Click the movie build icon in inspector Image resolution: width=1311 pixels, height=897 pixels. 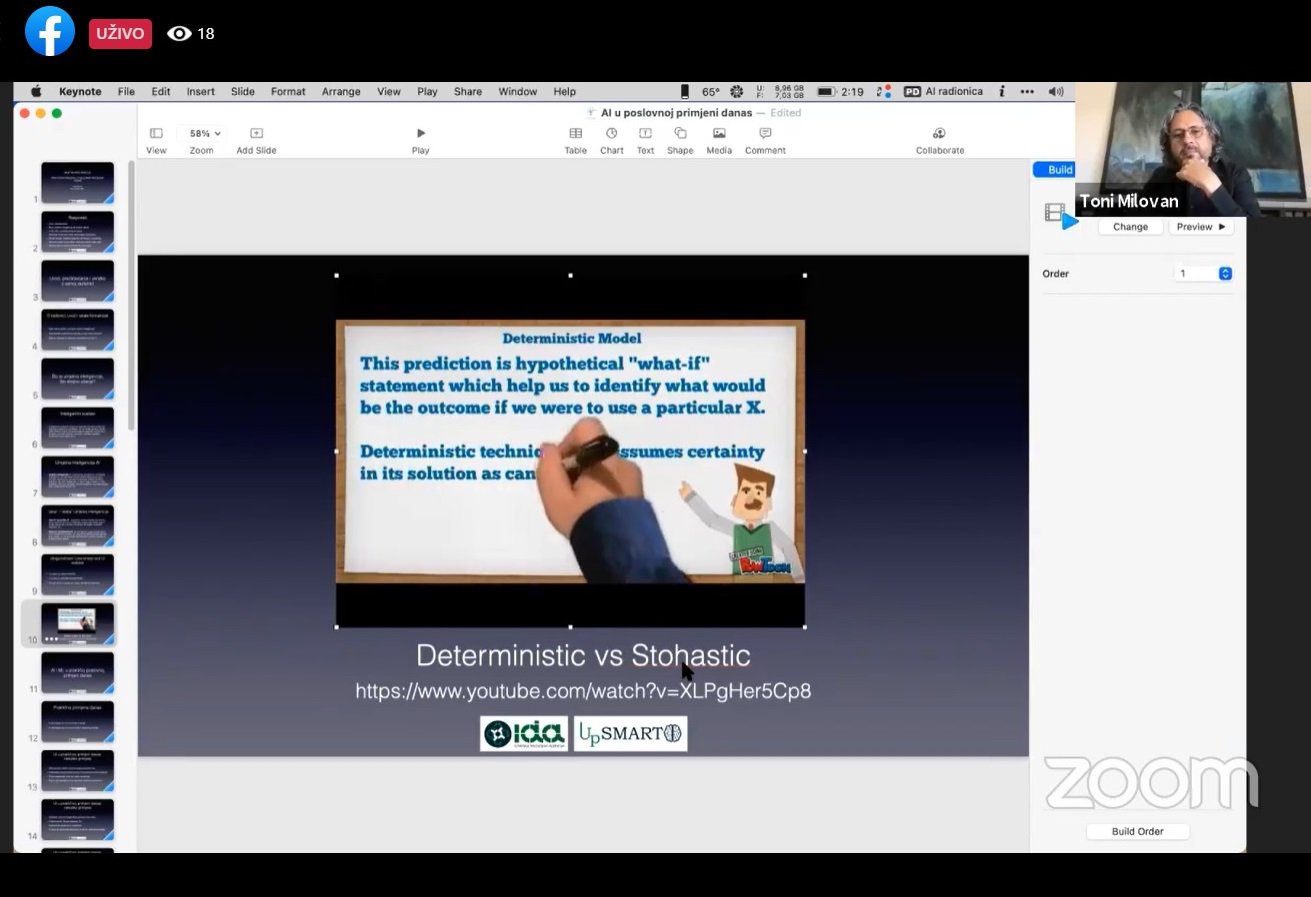pyautogui.click(x=1061, y=216)
